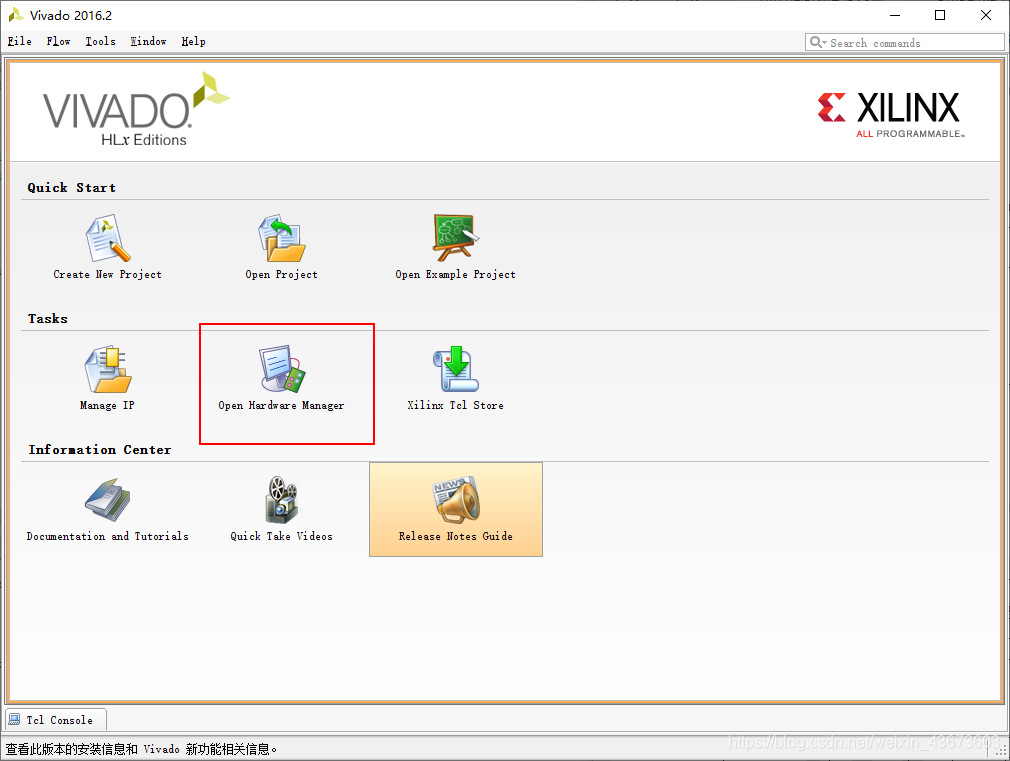The image size is (1010, 761).
Task: Maximize the Vivado 2016.2 window
Action: click(940, 15)
